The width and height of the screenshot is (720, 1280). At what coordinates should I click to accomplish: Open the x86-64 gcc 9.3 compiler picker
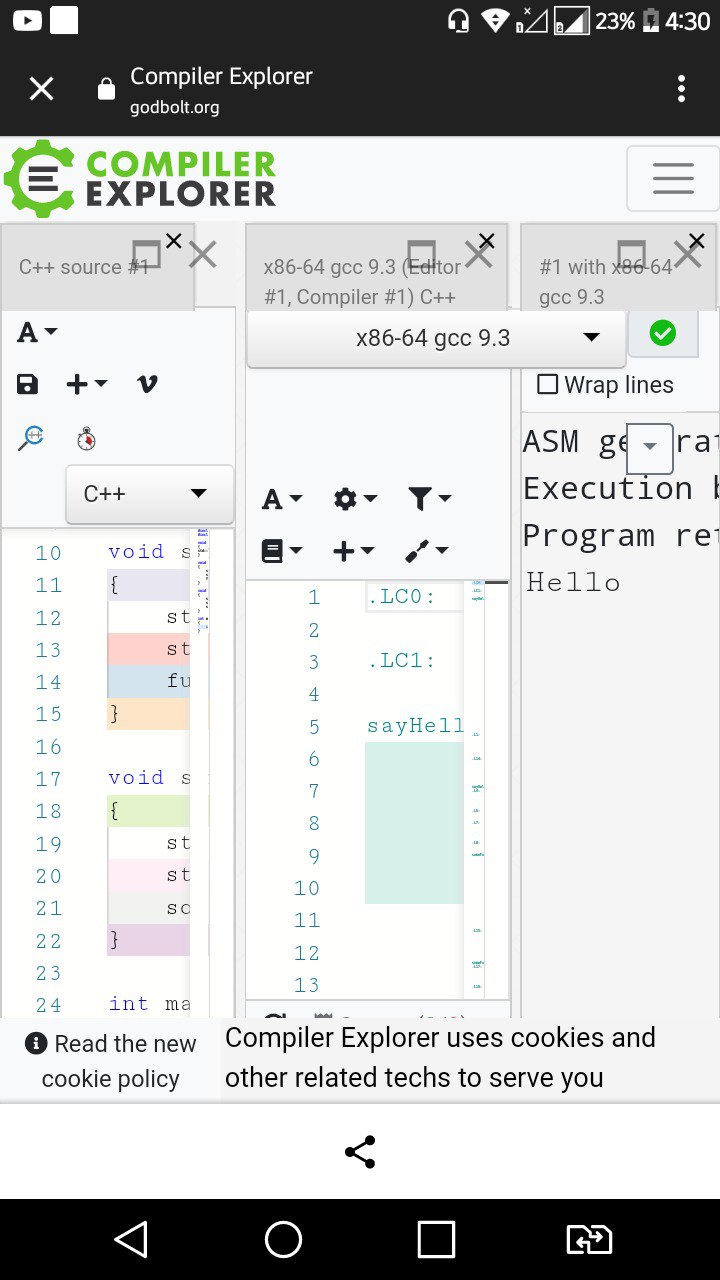coord(436,338)
